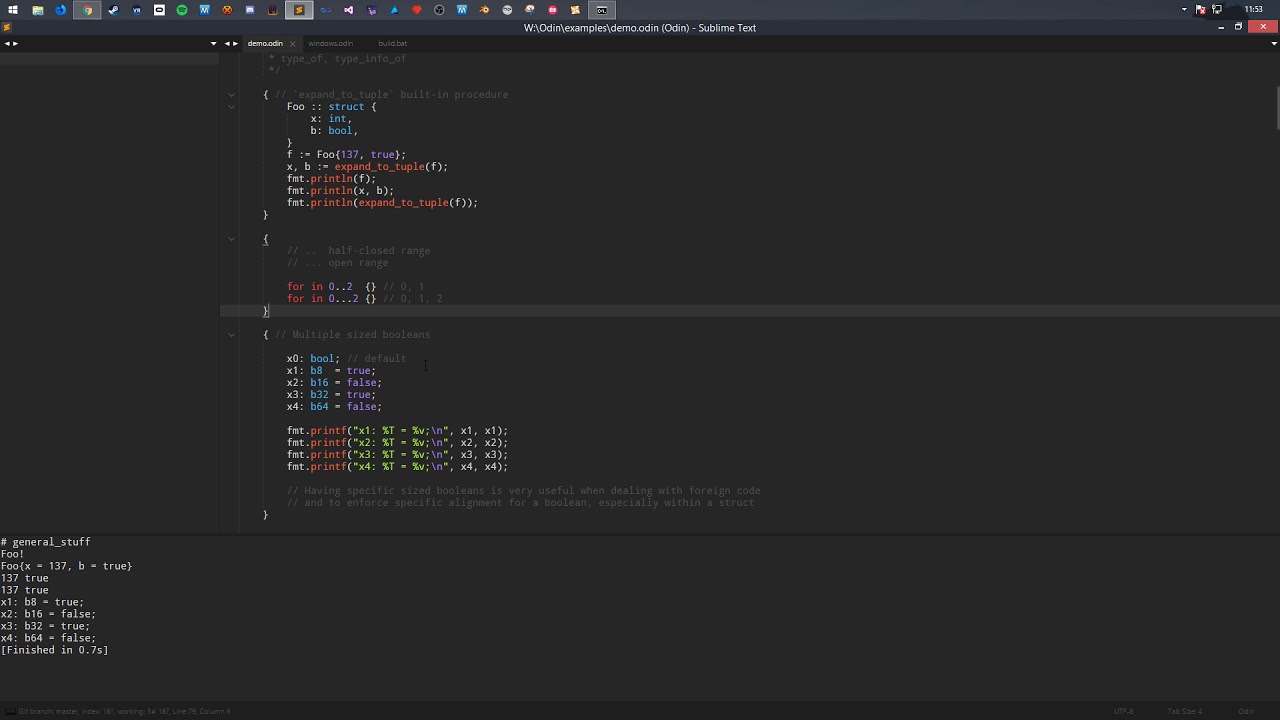Fold the half-closed range code block

pyautogui.click(x=231, y=239)
